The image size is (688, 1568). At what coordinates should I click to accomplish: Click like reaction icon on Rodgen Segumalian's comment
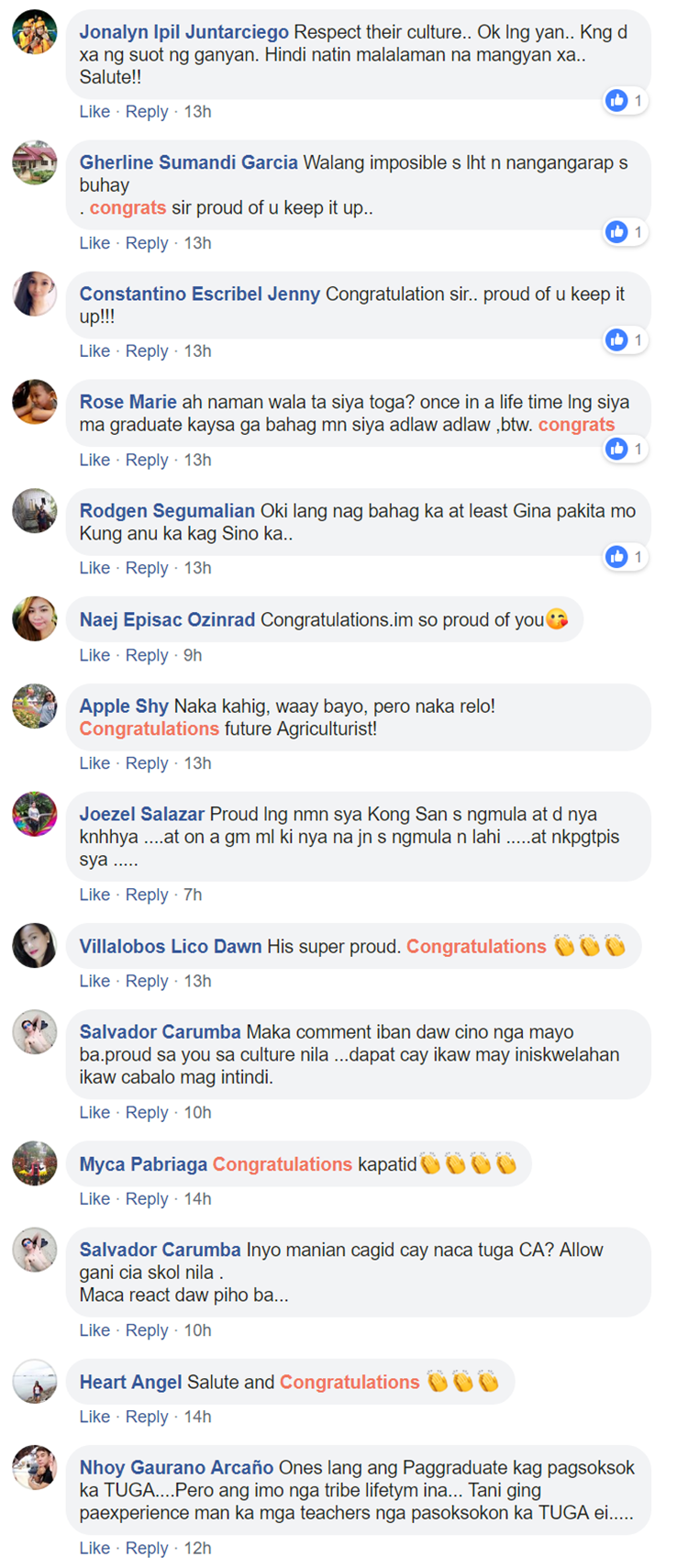[x=616, y=557]
